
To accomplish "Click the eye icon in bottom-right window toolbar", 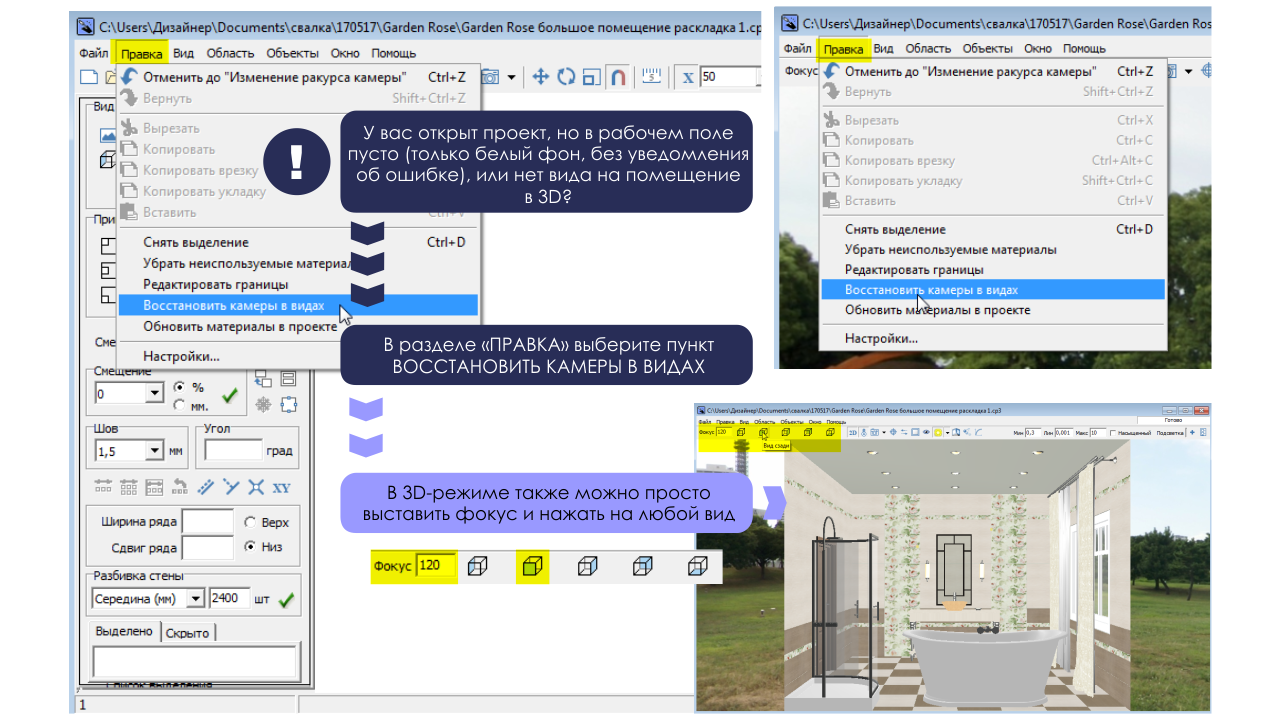I will point(926,432).
